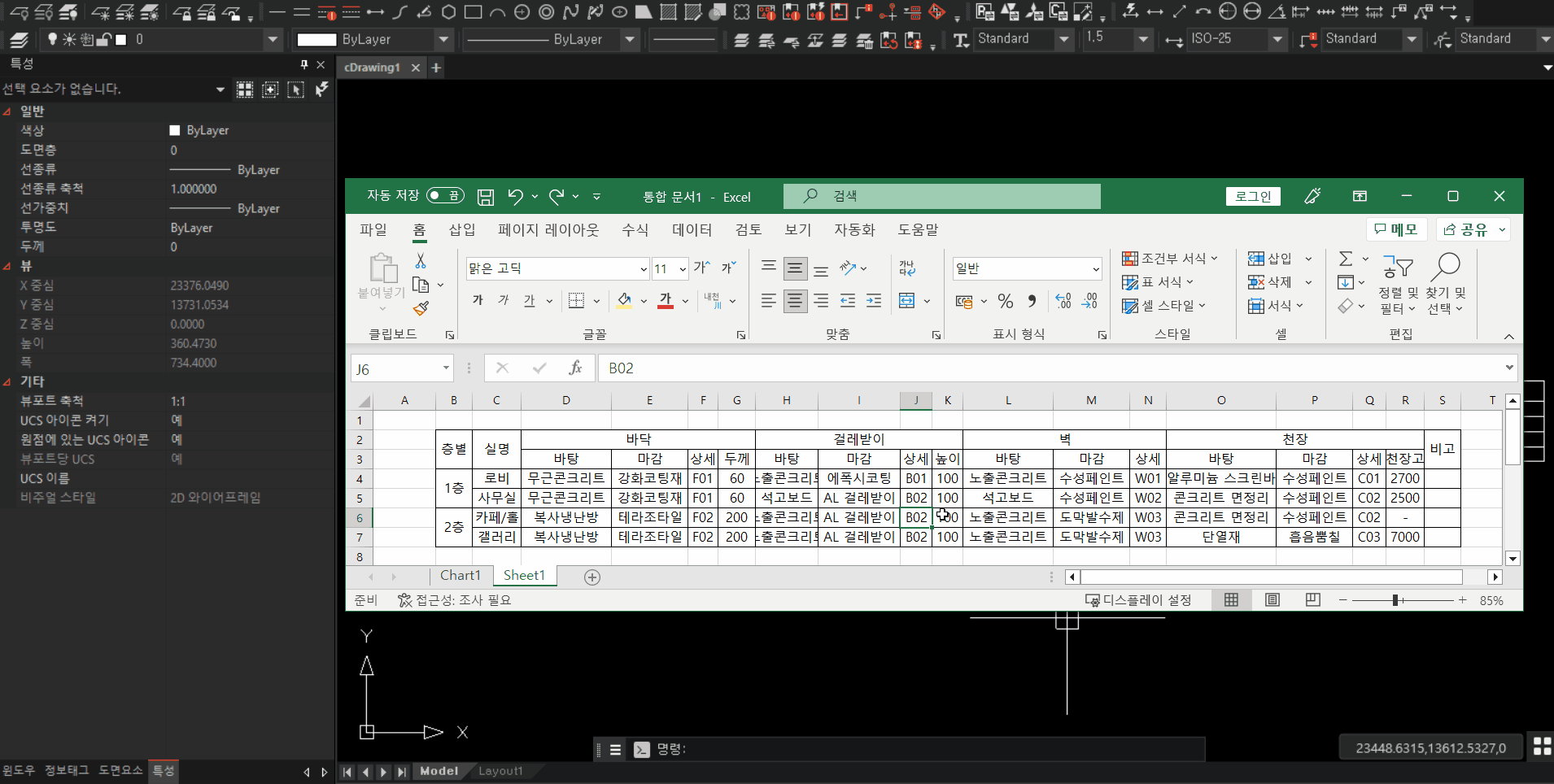This screenshot has height=784, width=1554.
Task: Open the font size dropdown showing 11
Action: pyautogui.click(x=683, y=269)
